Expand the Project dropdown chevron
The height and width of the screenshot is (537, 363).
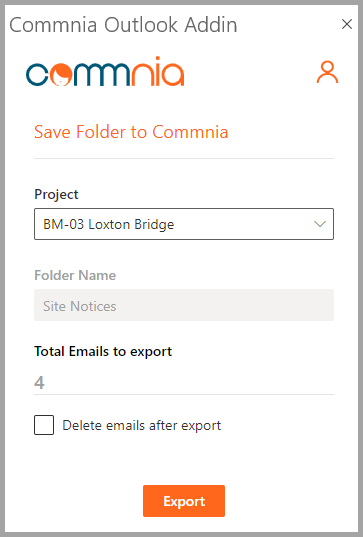[x=320, y=224]
